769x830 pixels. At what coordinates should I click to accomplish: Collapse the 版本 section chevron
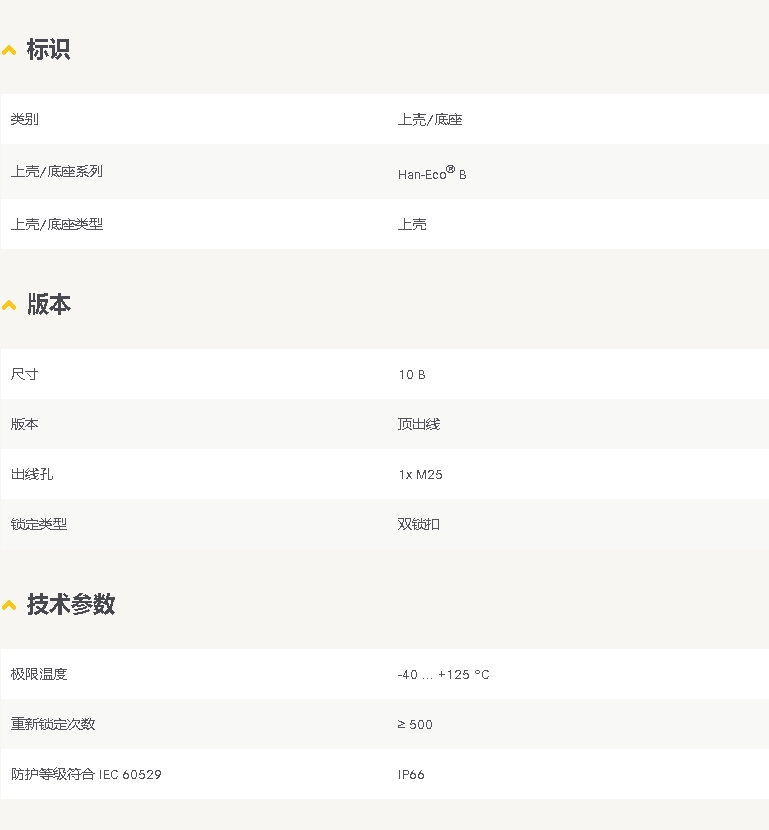(9, 305)
